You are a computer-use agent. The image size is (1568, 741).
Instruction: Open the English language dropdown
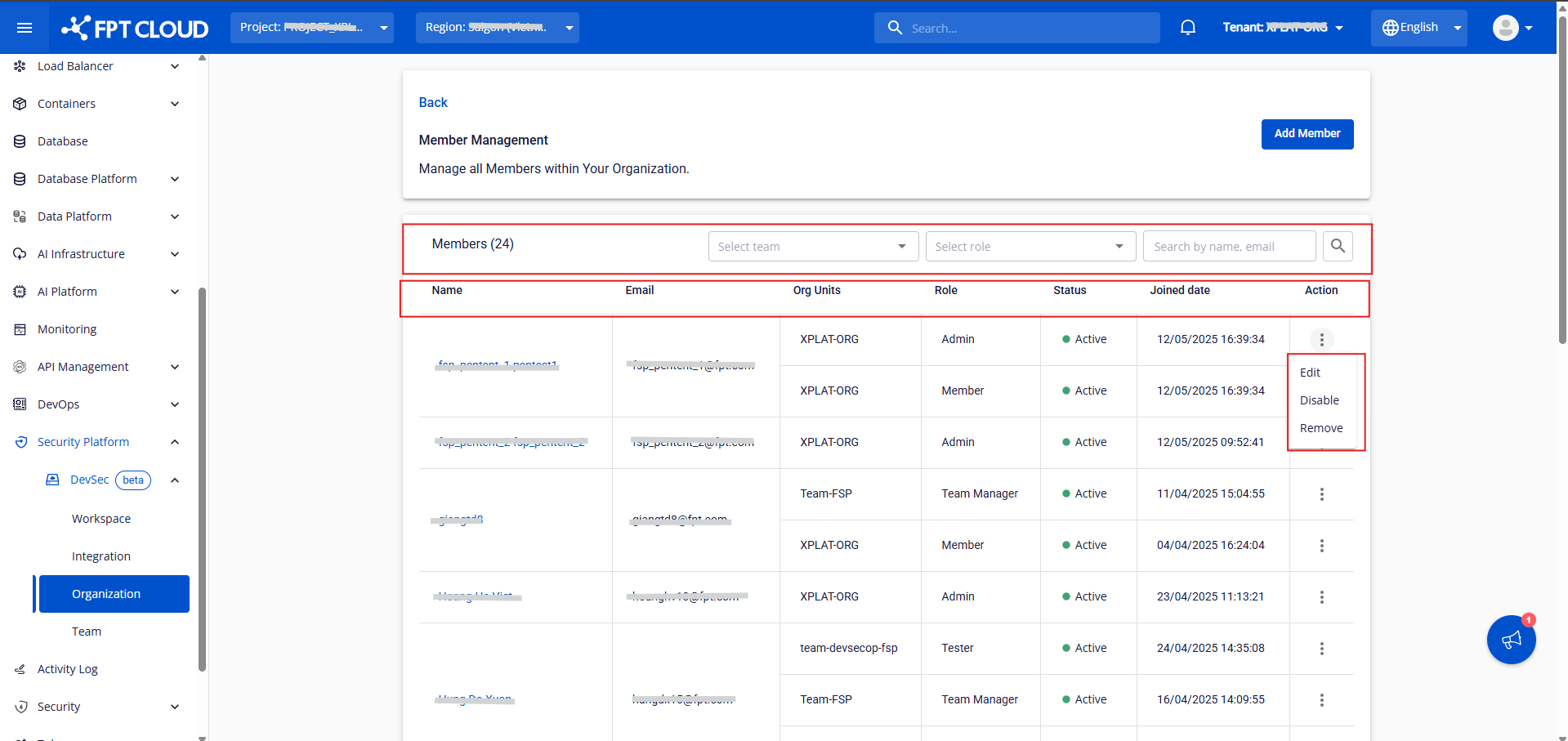(1418, 28)
